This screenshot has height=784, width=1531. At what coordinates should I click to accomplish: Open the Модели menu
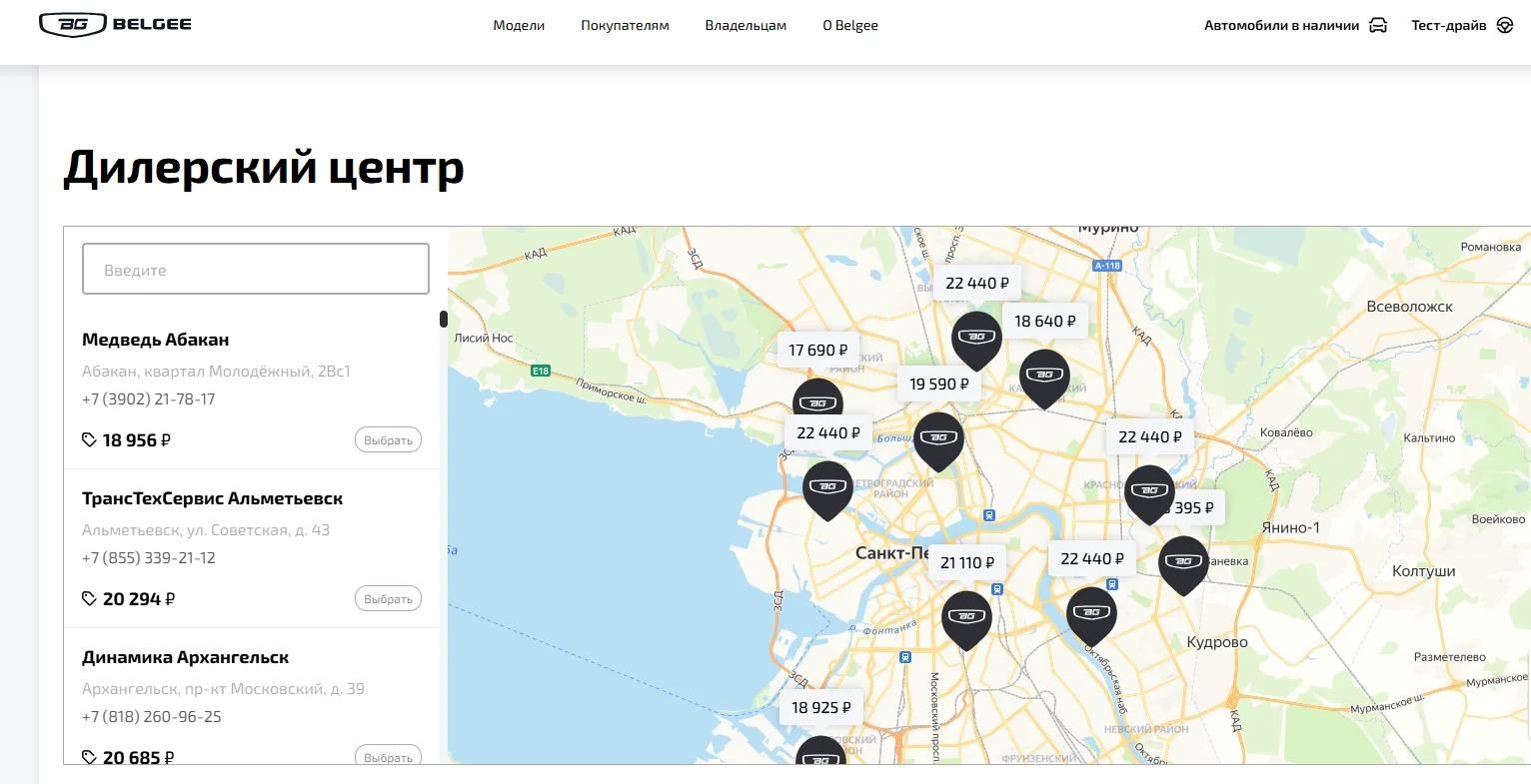(519, 26)
